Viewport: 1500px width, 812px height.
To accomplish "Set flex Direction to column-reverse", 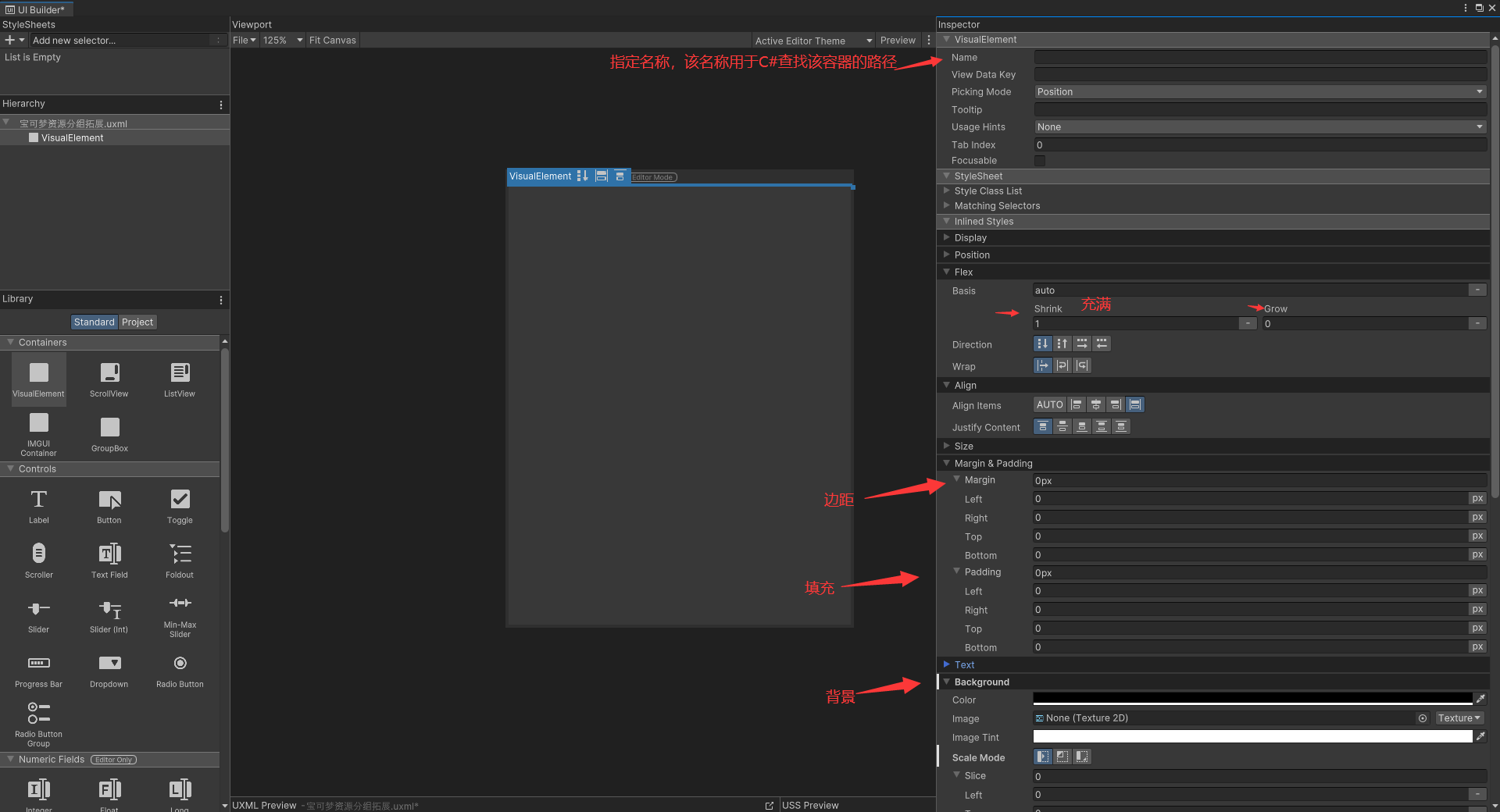I will click(1062, 344).
